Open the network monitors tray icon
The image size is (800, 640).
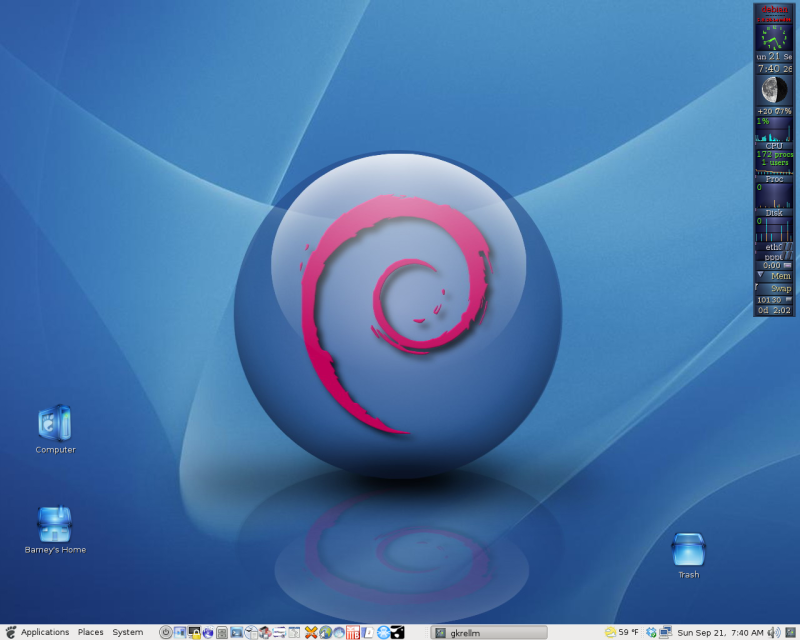(x=665, y=633)
